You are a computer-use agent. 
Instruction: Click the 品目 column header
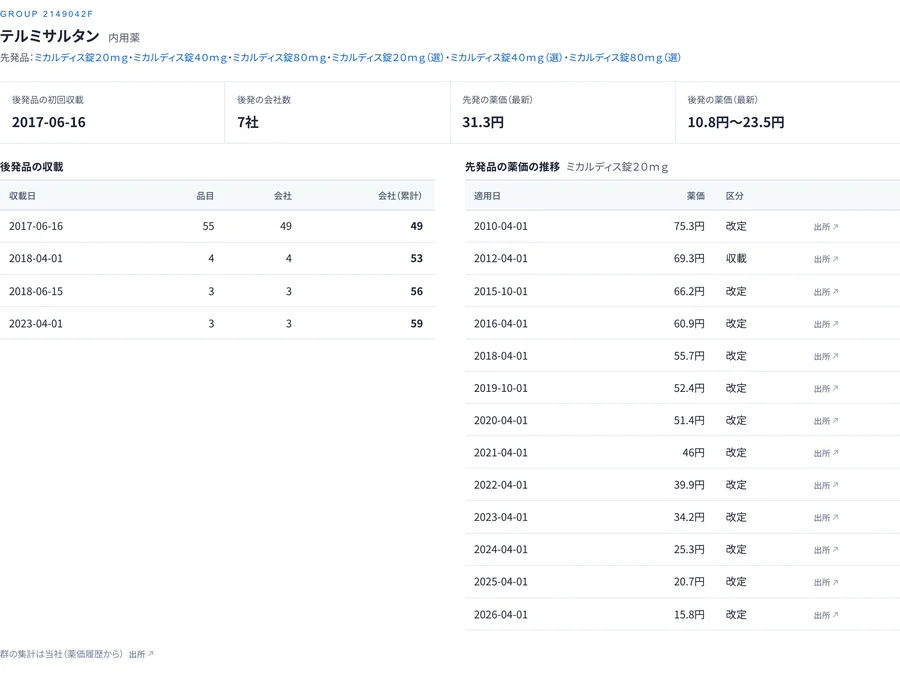[205, 196]
